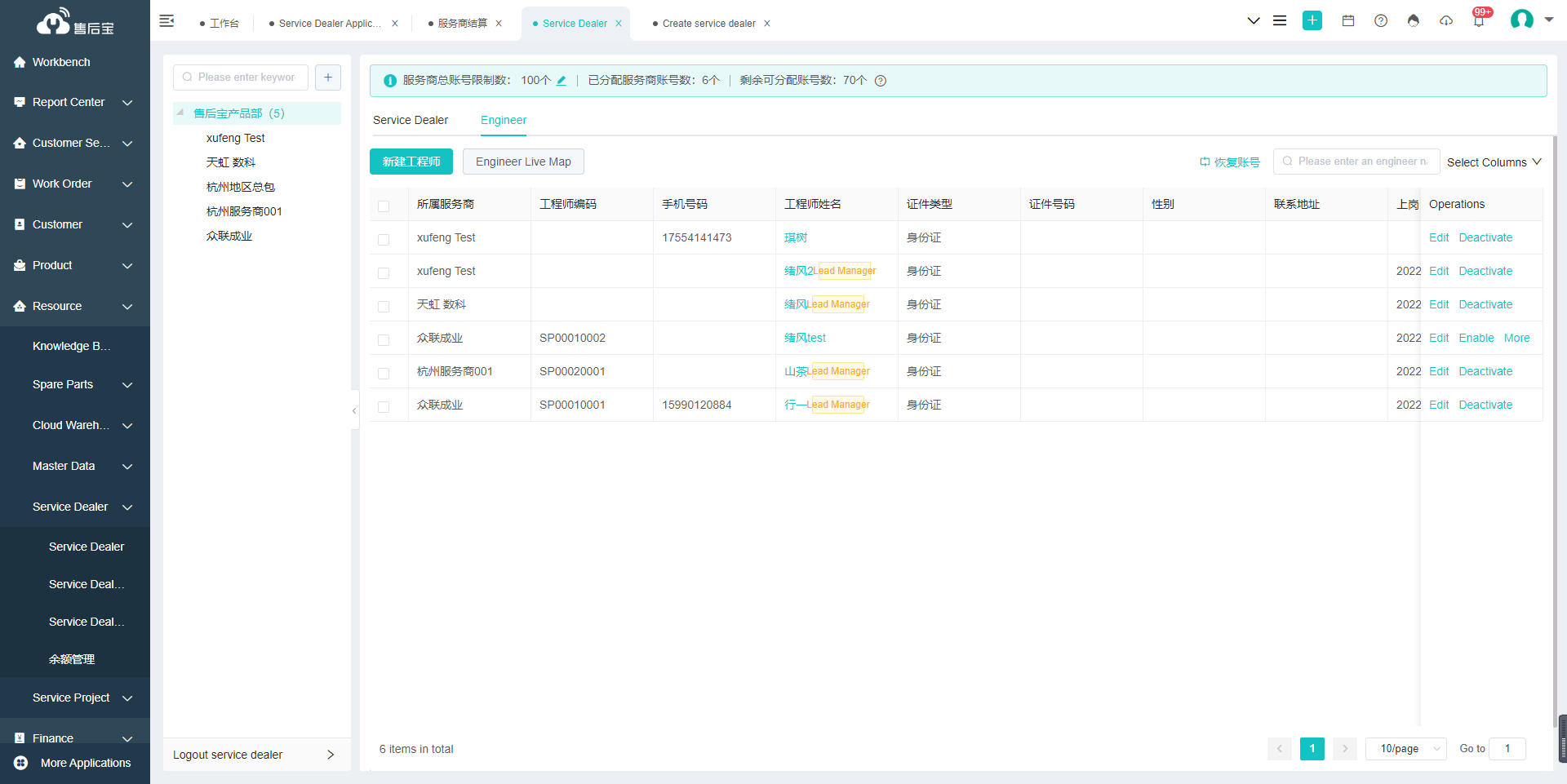Check the row with phone 17554141473

click(x=384, y=240)
